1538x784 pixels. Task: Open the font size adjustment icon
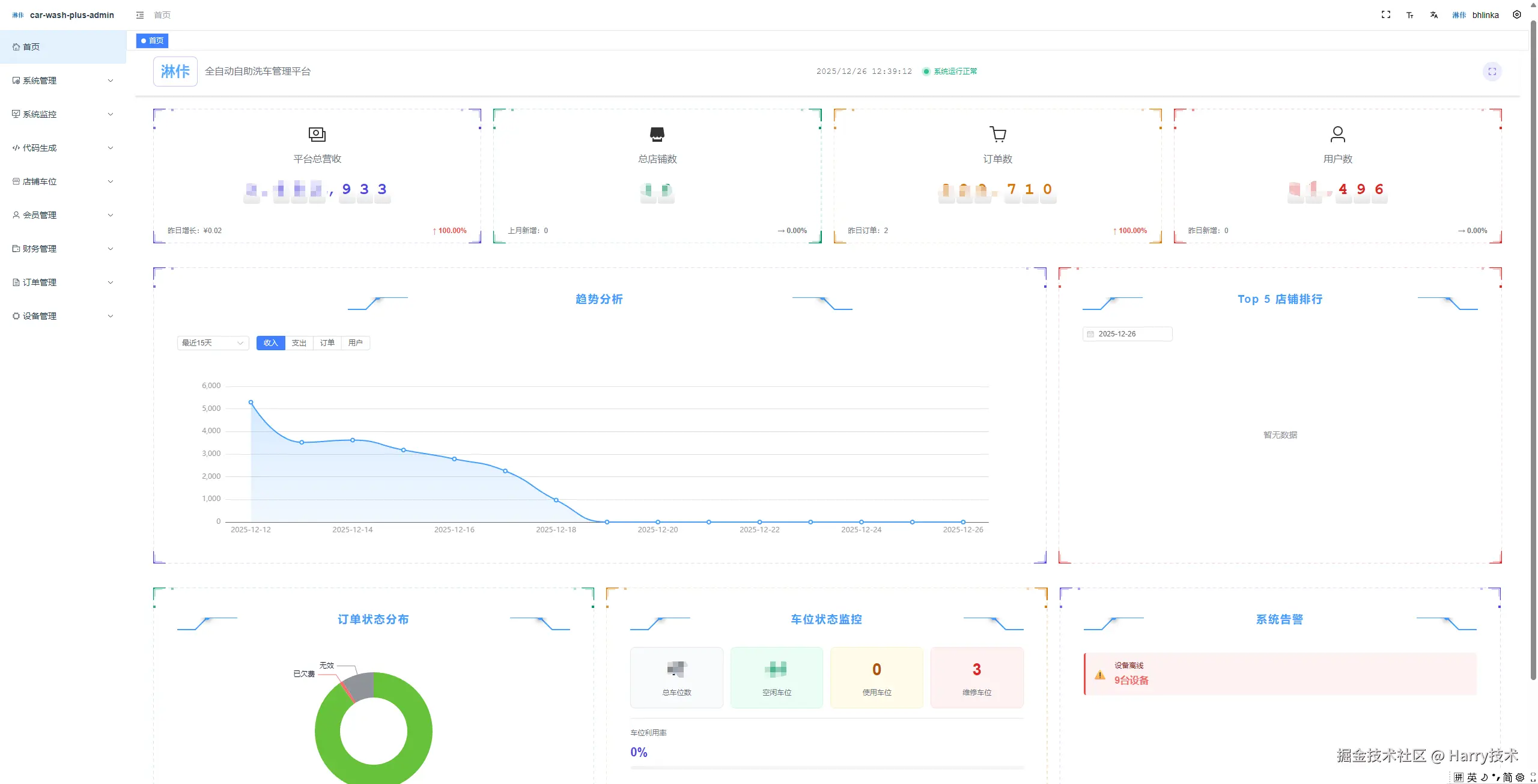click(x=1410, y=15)
